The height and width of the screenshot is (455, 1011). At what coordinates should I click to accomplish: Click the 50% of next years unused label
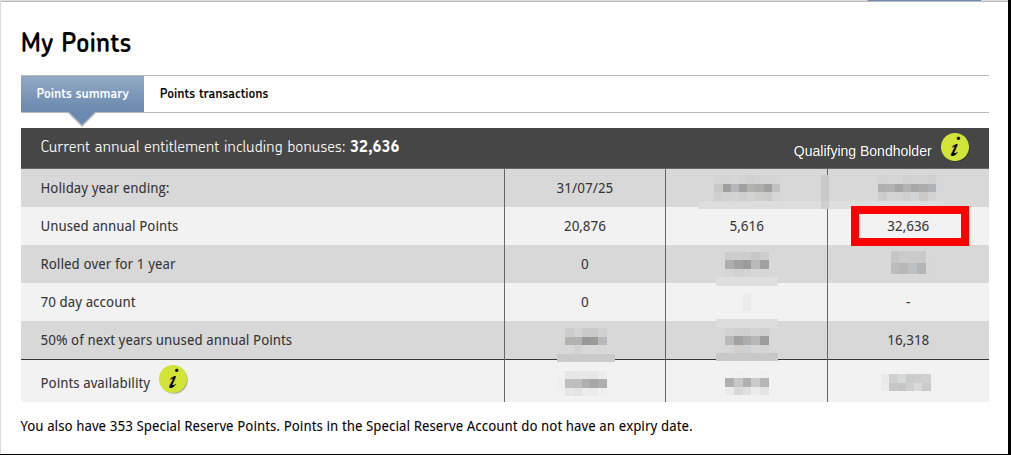pyautogui.click(x=166, y=340)
